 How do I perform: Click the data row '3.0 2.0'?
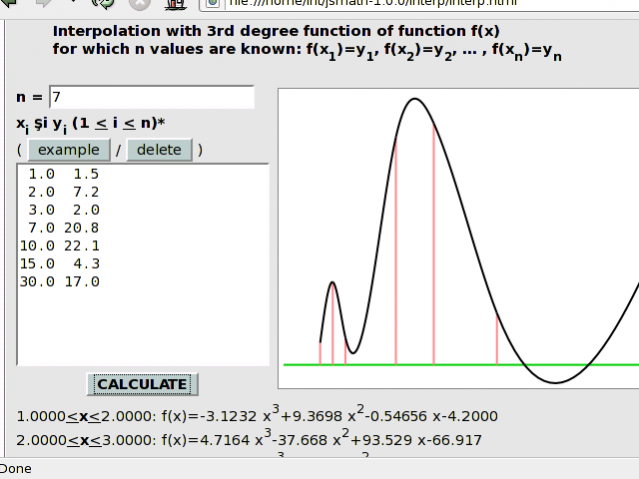click(64, 210)
